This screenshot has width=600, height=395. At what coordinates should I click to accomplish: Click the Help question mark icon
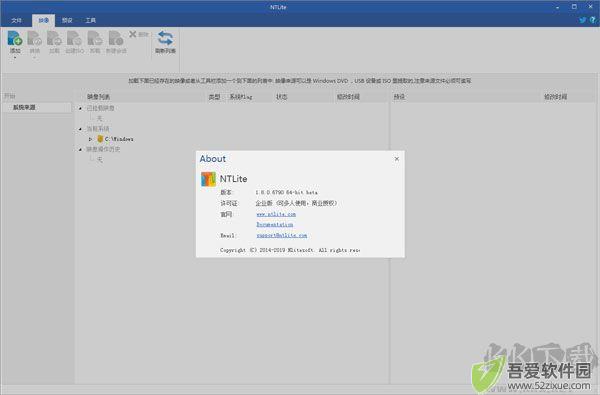pyautogui.click(x=592, y=20)
